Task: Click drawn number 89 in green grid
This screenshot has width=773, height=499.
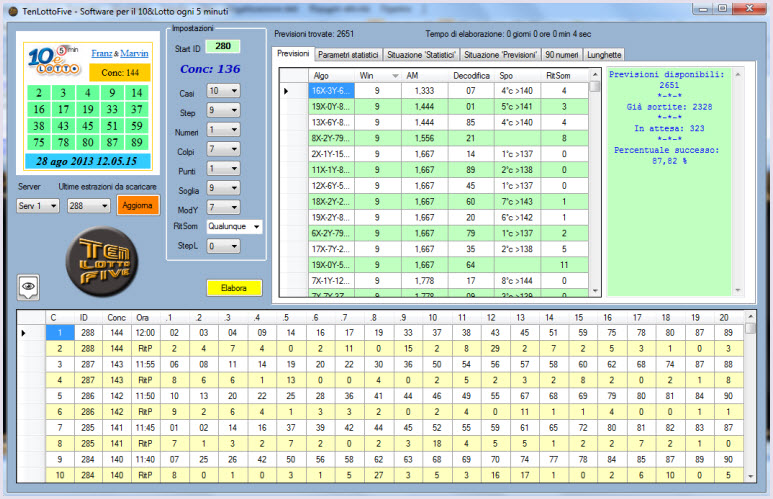Action: click(x=137, y=143)
